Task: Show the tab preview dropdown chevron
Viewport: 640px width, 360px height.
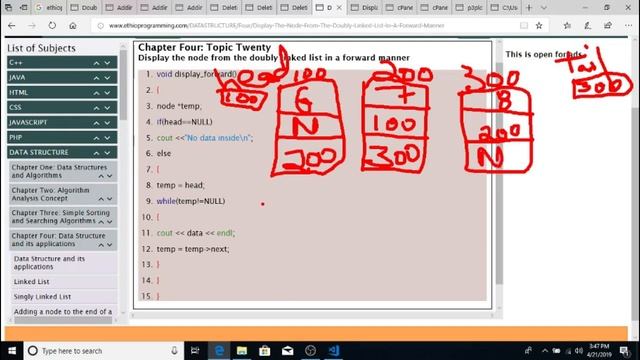Action: click(543, 7)
